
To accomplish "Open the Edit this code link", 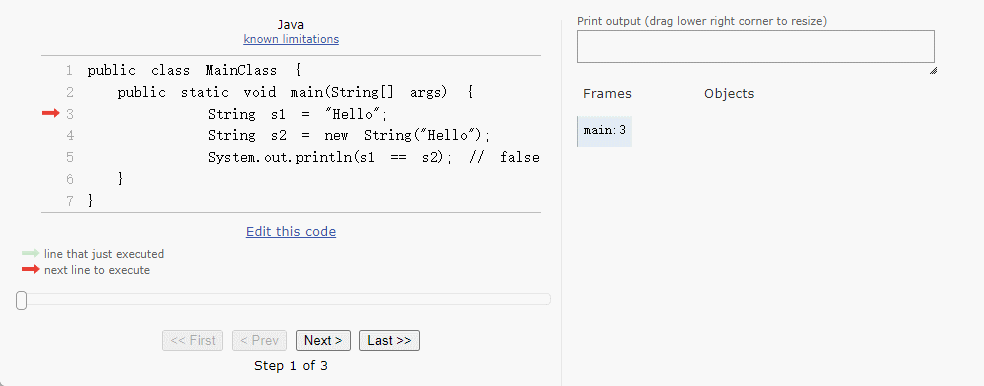I will (x=291, y=232).
